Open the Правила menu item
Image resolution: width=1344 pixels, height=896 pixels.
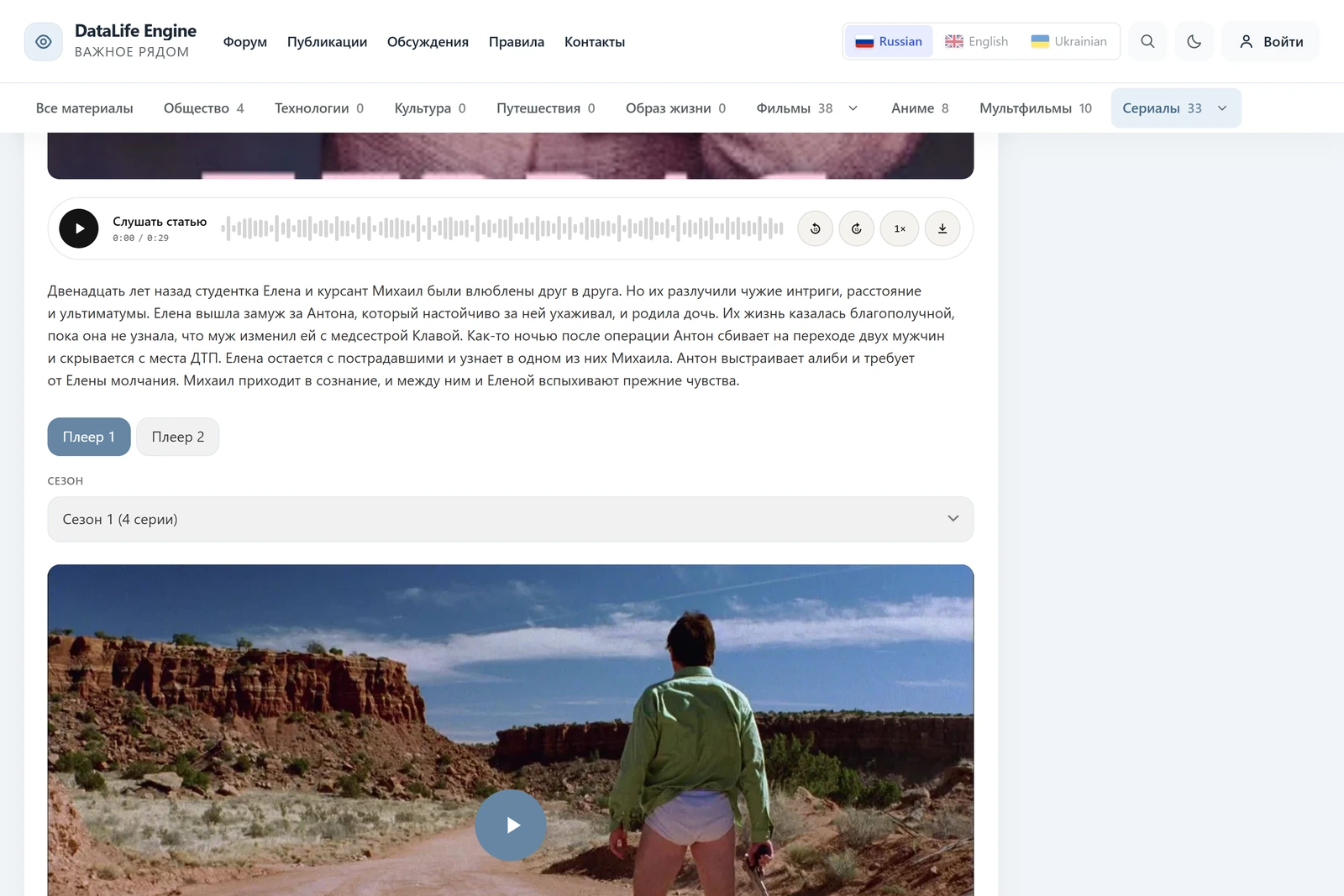tap(517, 42)
